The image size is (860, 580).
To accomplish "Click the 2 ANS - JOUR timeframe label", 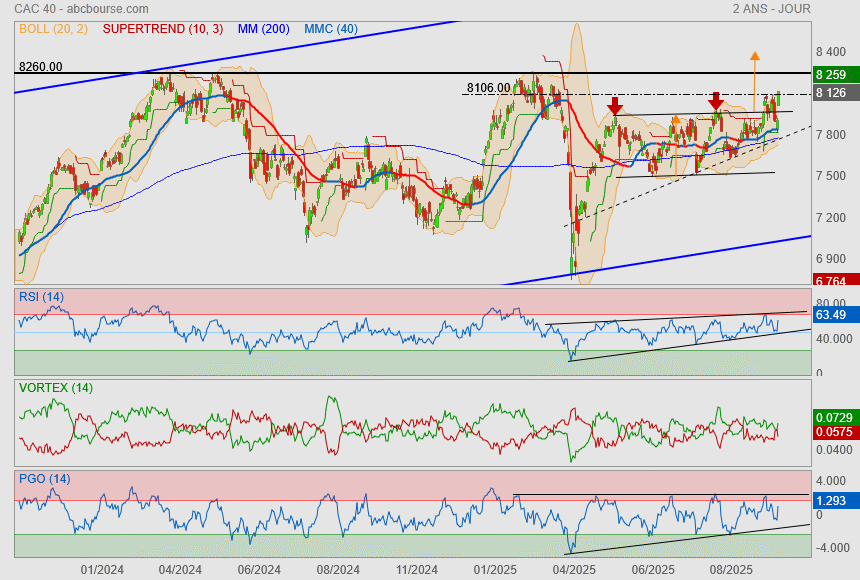I will click(x=771, y=9).
